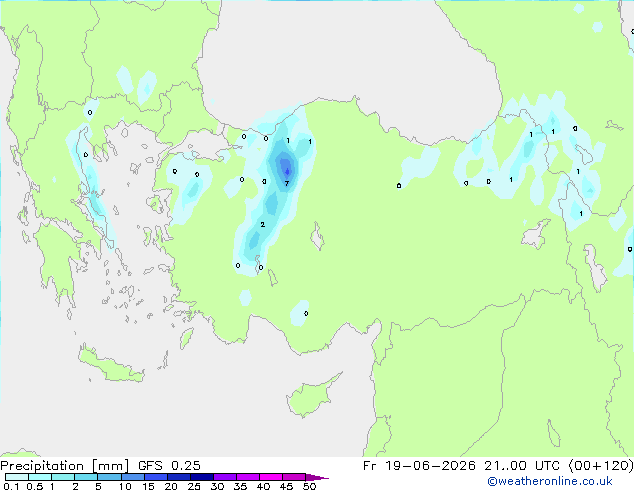634x490 pixels.
Task: Click the 'Fr 19-06-2026' forecast date text
Action: point(419,466)
